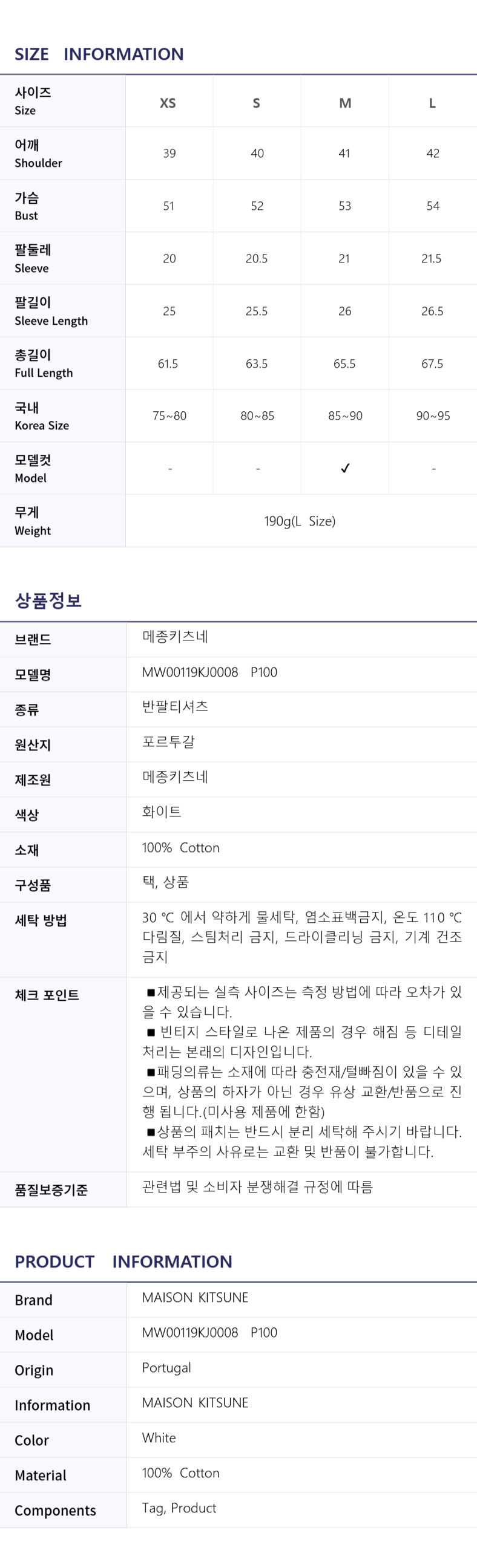The width and height of the screenshot is (477, 1568).
Task: Select the Tag, Product components value
Action: tap(179, 1508)
